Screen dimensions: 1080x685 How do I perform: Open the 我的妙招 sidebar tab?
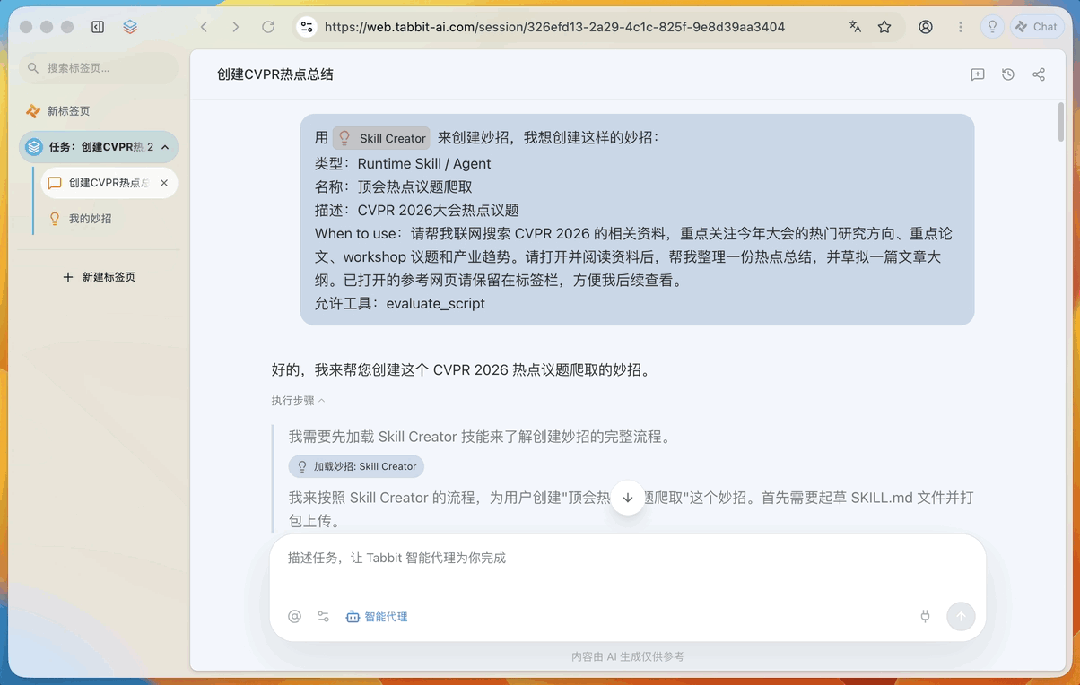(x=108, y=218)
